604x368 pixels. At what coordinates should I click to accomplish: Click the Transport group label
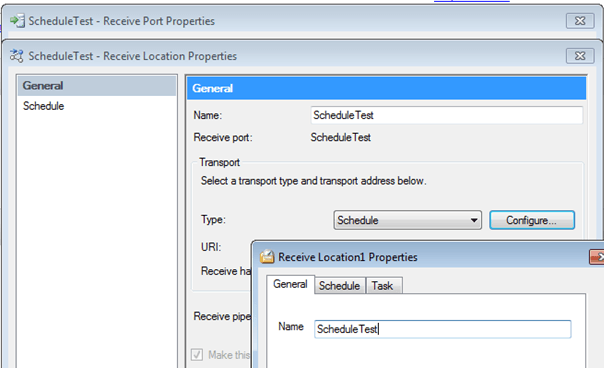click(x=219, y=162)
